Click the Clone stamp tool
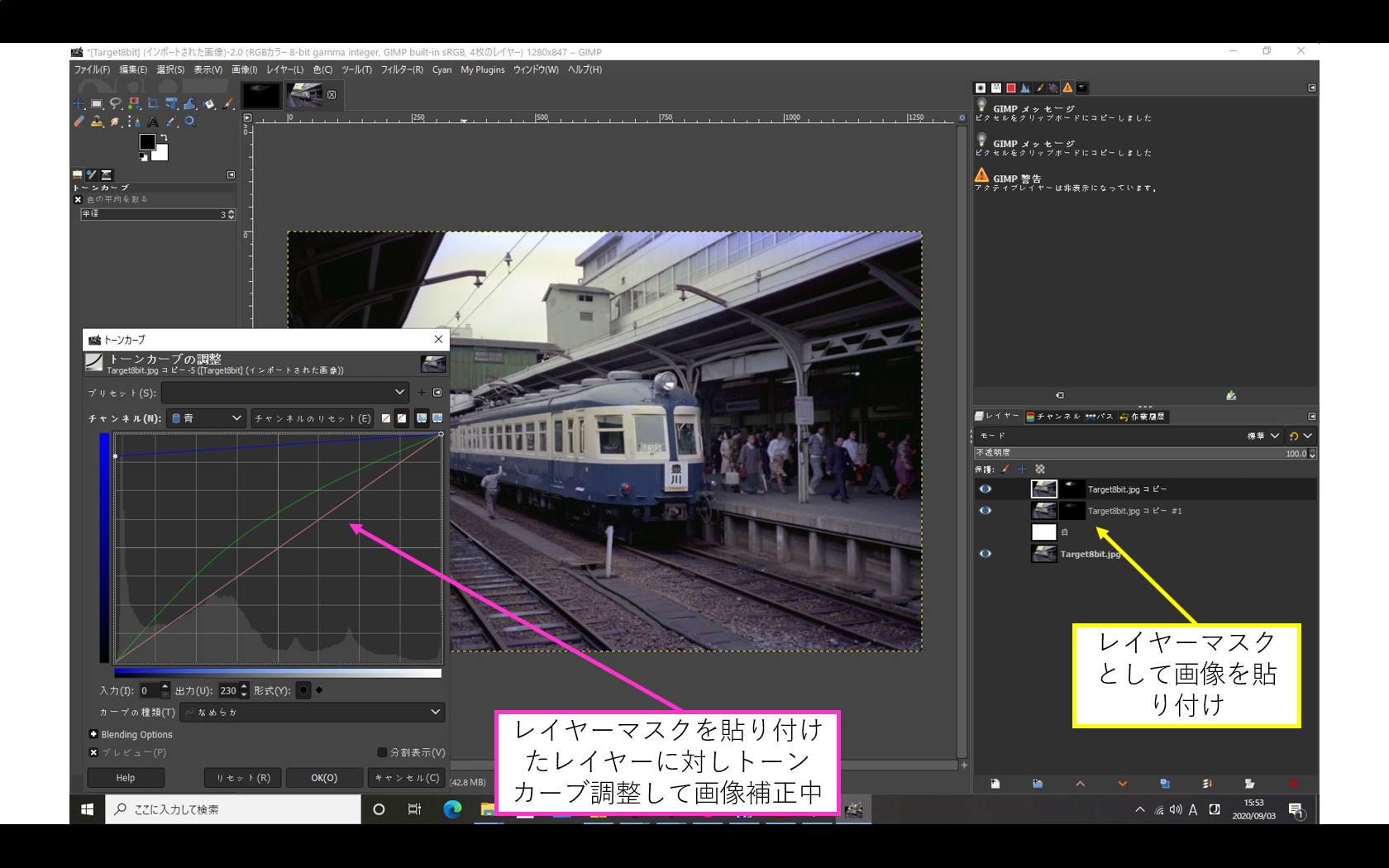This screenshot has width=1389, height=868. point(98,122)
